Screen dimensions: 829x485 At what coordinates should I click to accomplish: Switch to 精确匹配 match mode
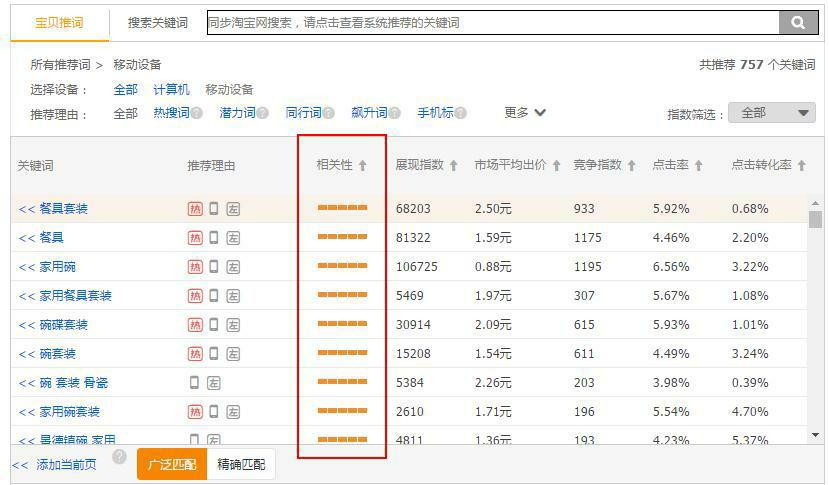(x=241, y=464)
